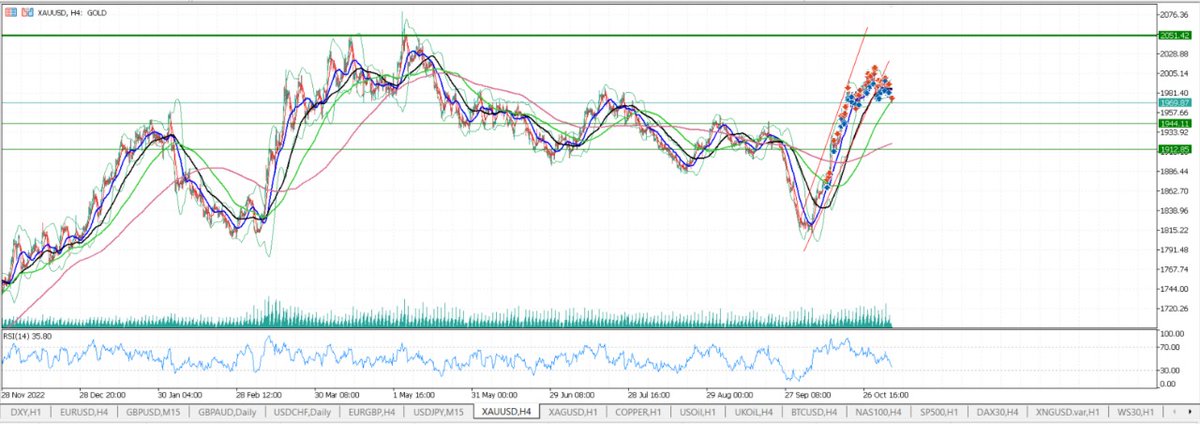Click the 2076.36 price scale value
This screenshot has width=1200, height=424.
[1174, 15]
